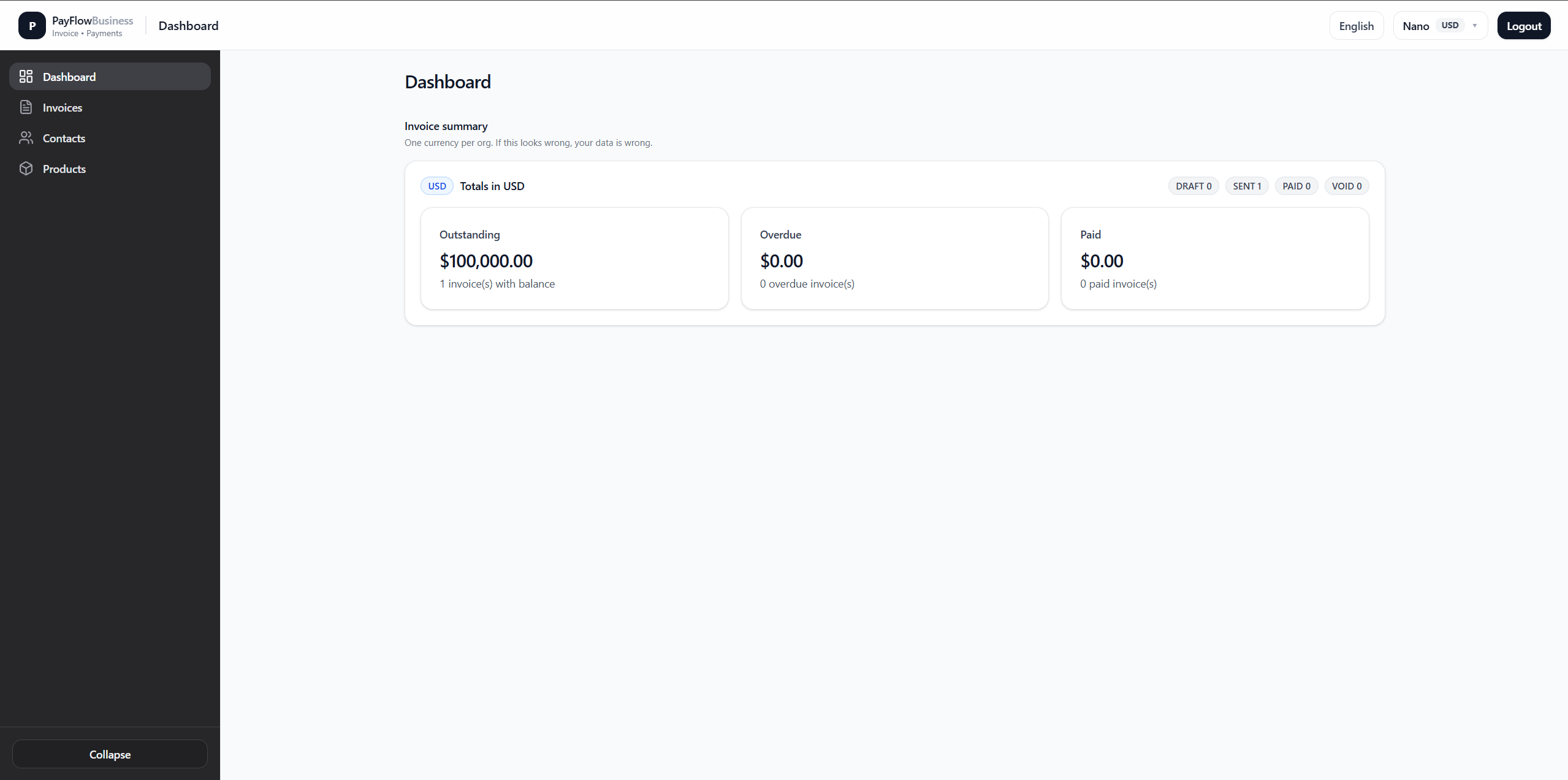
Task: Toggle the VOID 0 filter chip
Action: tap(1345, 186)
